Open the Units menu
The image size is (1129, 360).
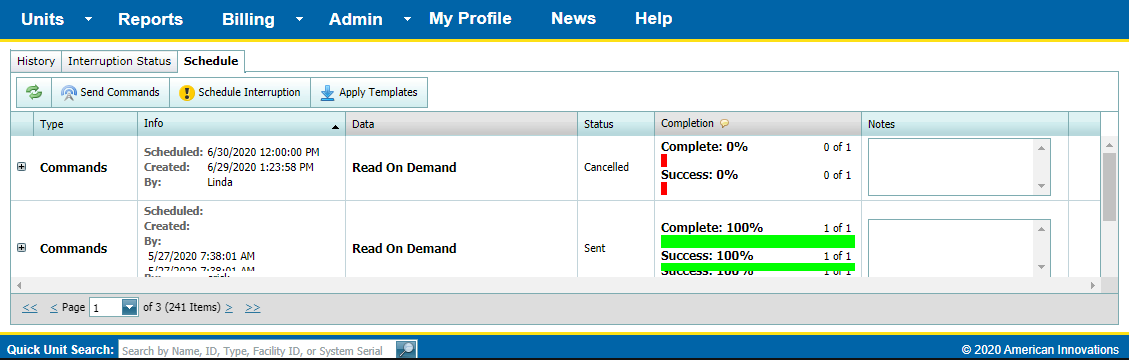[x=42, y=19]
